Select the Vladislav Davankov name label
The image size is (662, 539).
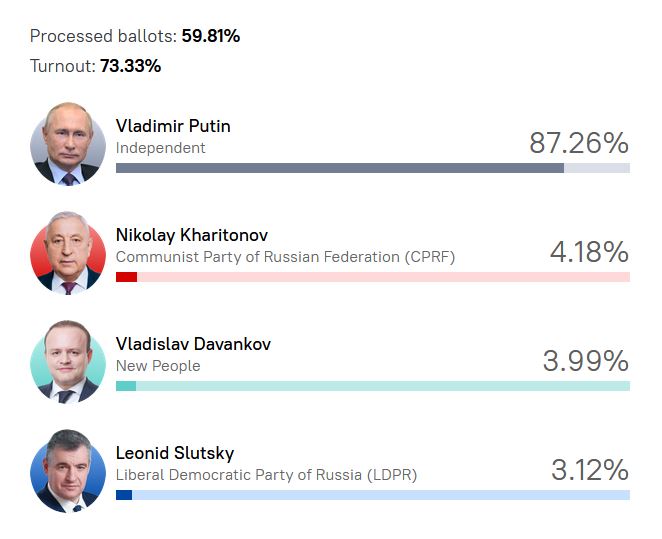tap(193, 344)
